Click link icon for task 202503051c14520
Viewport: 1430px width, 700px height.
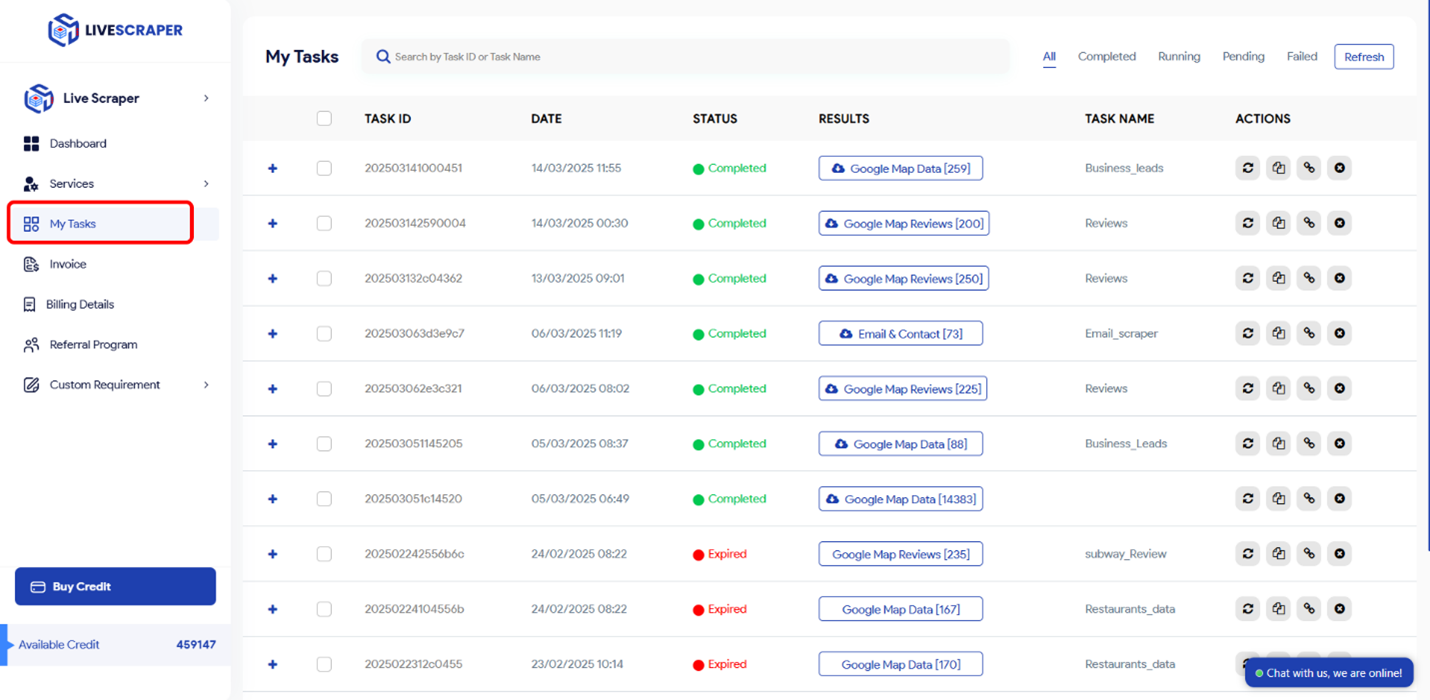pos(1309,498)
